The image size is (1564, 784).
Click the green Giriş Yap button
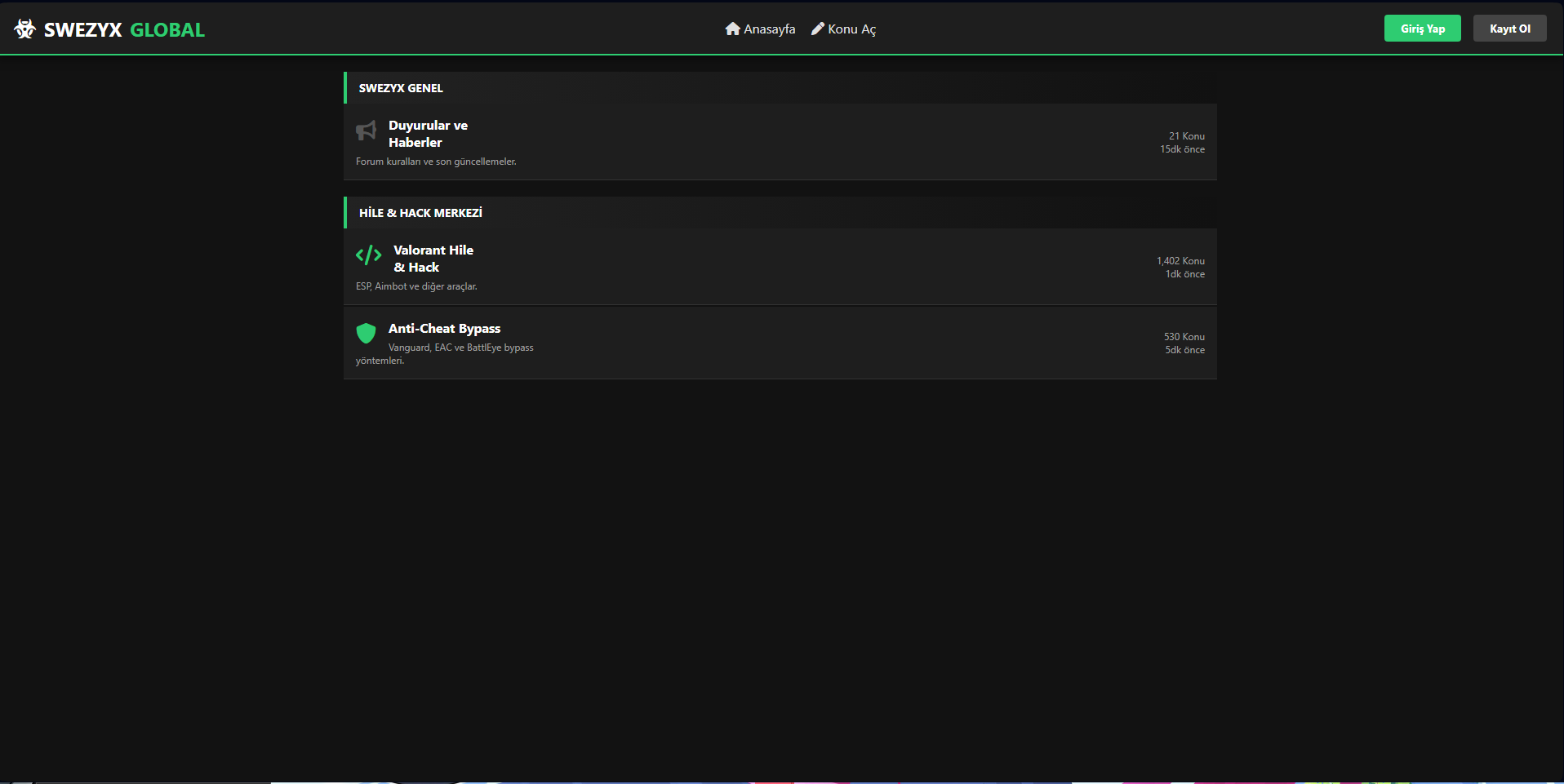point(1423,29)
